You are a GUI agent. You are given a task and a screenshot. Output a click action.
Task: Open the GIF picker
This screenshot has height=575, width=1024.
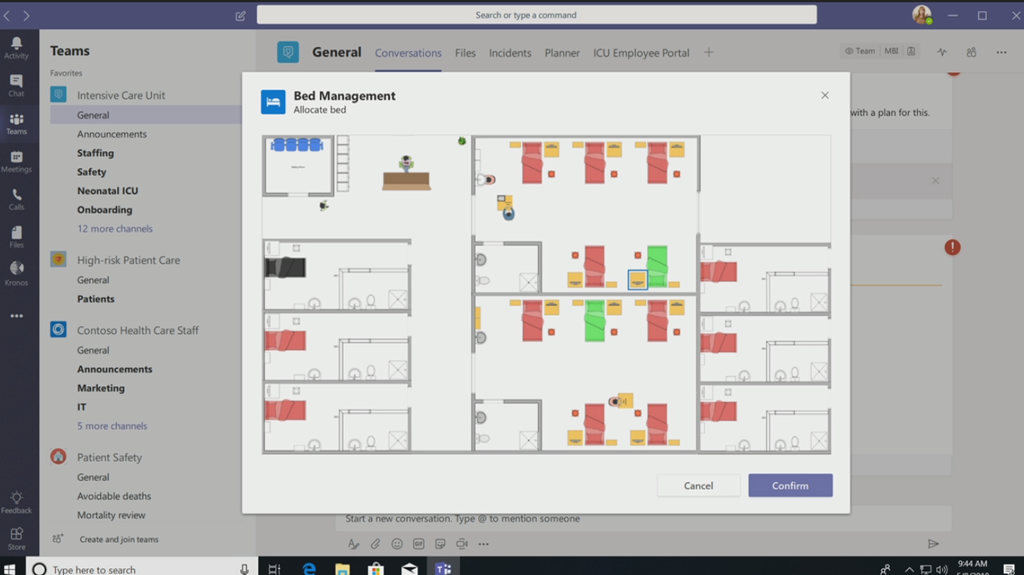[419, 544]
